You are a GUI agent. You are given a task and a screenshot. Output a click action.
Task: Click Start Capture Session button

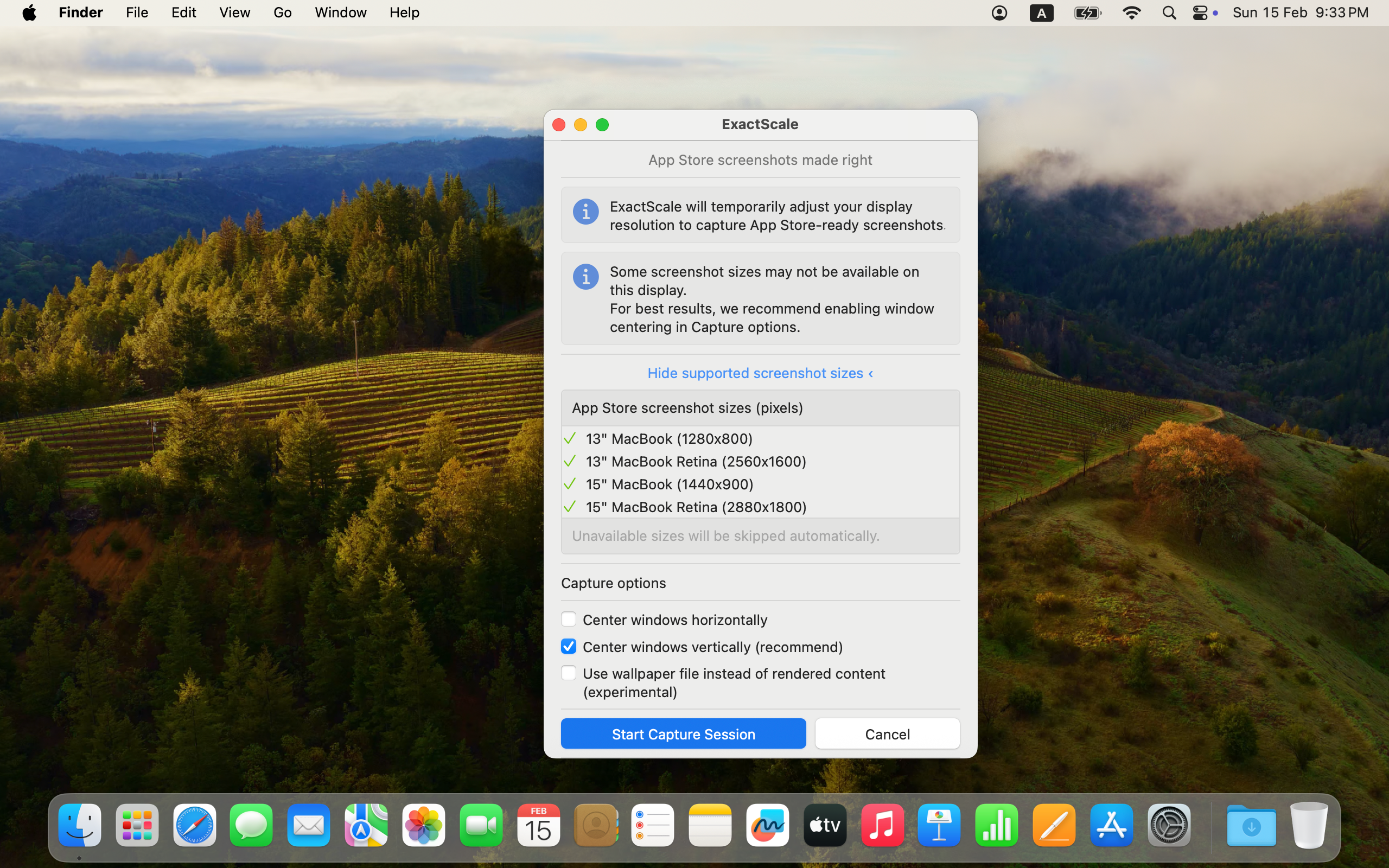coord(683,733)
